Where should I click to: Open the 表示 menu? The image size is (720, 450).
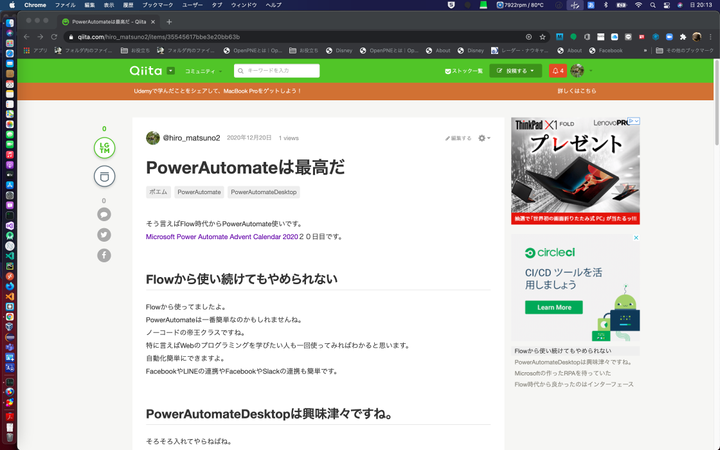(109, 5)
